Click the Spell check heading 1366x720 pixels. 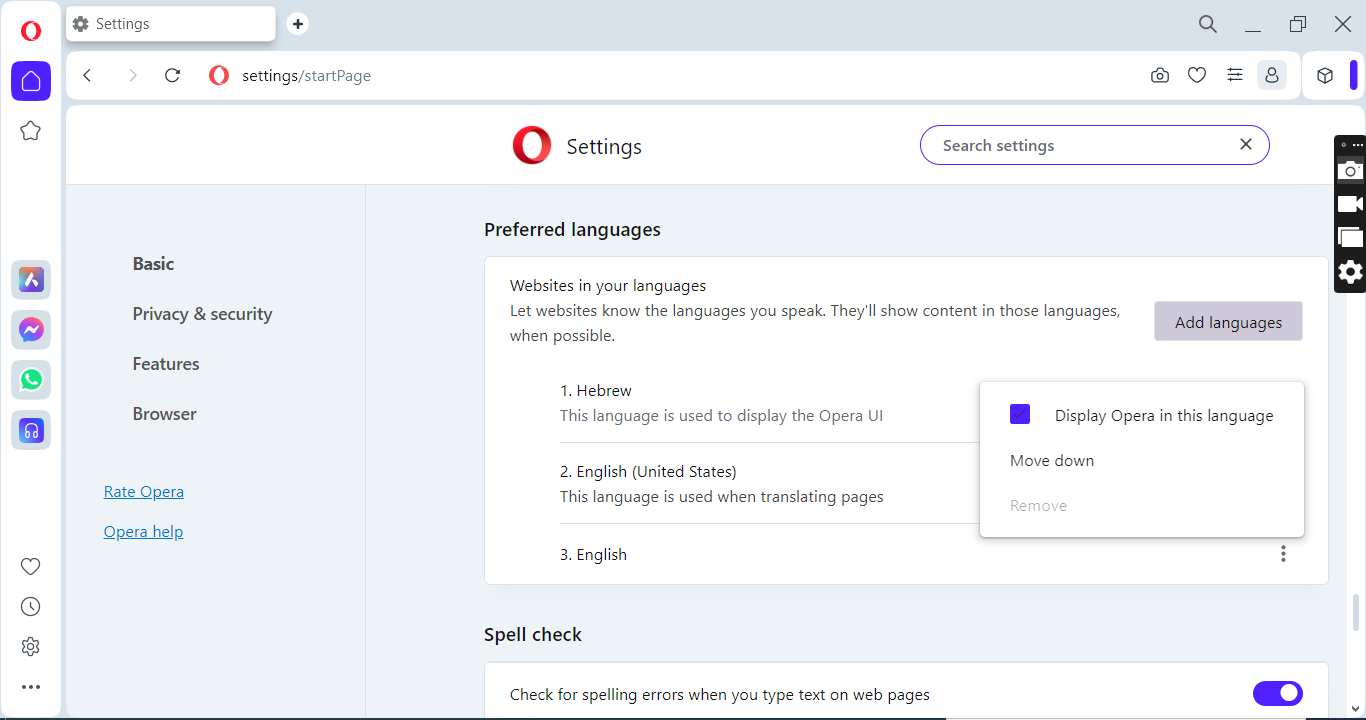(533, 635)
